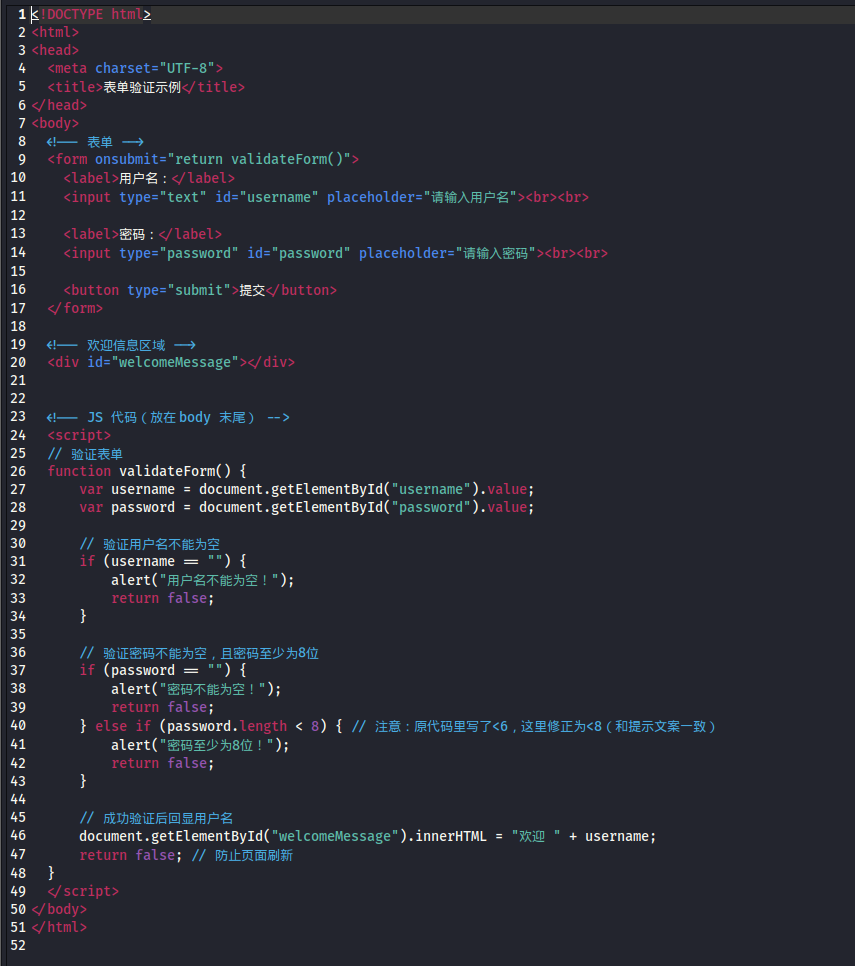Click var password assignment line

[307, 508]
